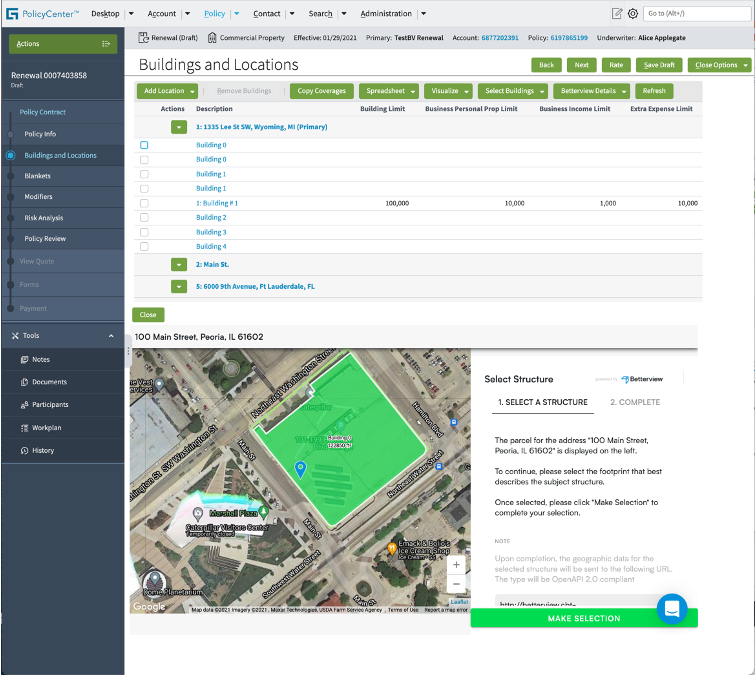756x676 pixels.
Task: Select Buildings and Locations step radio
Action: [x=11, y=156]
